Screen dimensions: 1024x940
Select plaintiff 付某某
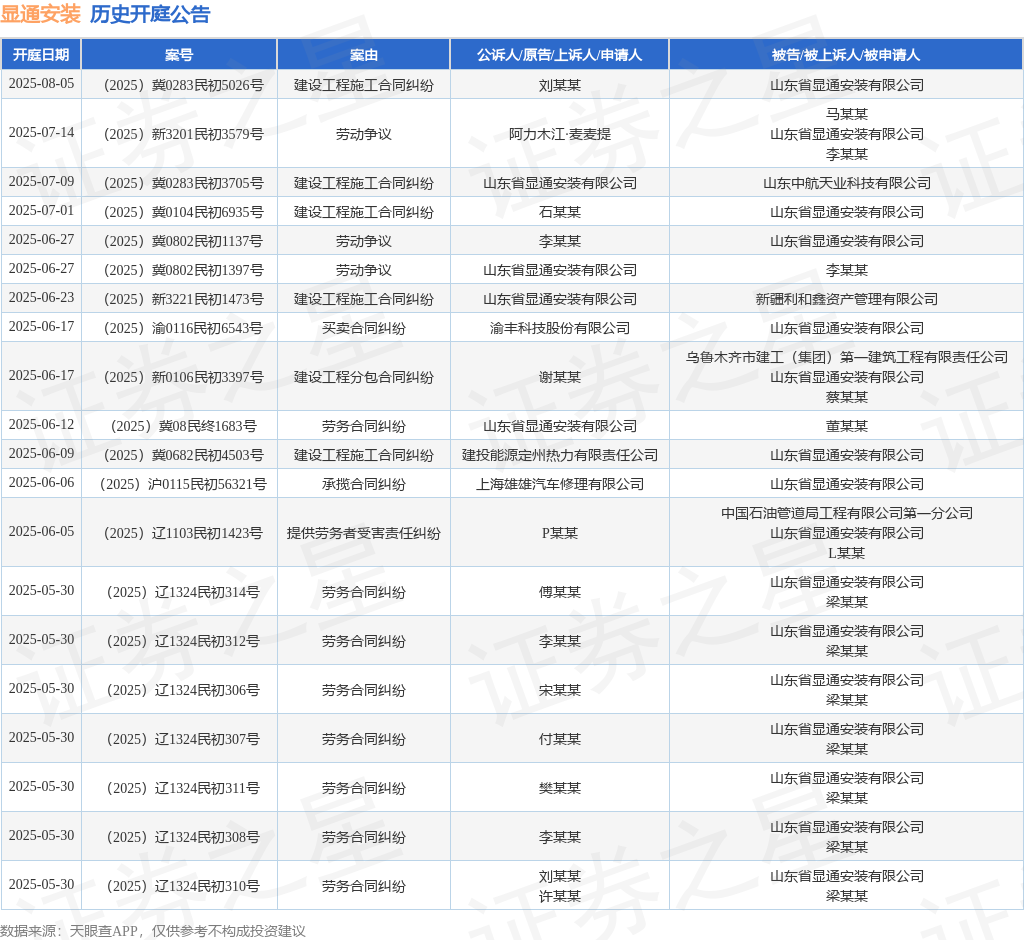point(560,739)
